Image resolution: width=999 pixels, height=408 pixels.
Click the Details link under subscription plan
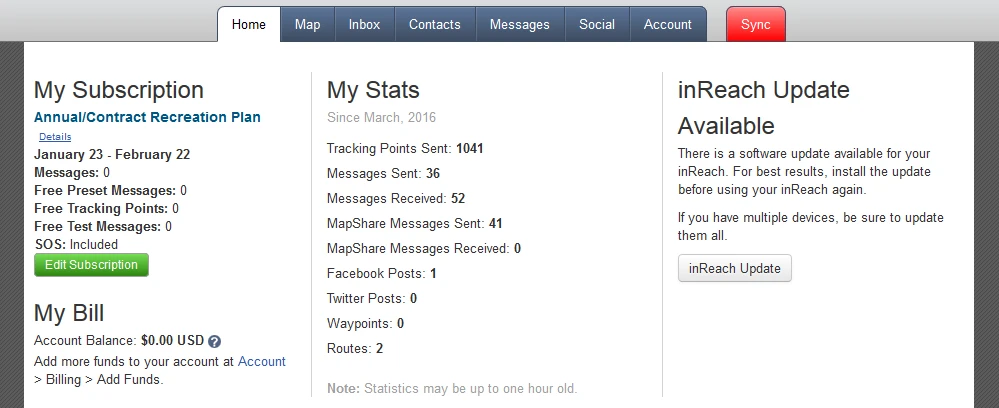tap(55, 136)
